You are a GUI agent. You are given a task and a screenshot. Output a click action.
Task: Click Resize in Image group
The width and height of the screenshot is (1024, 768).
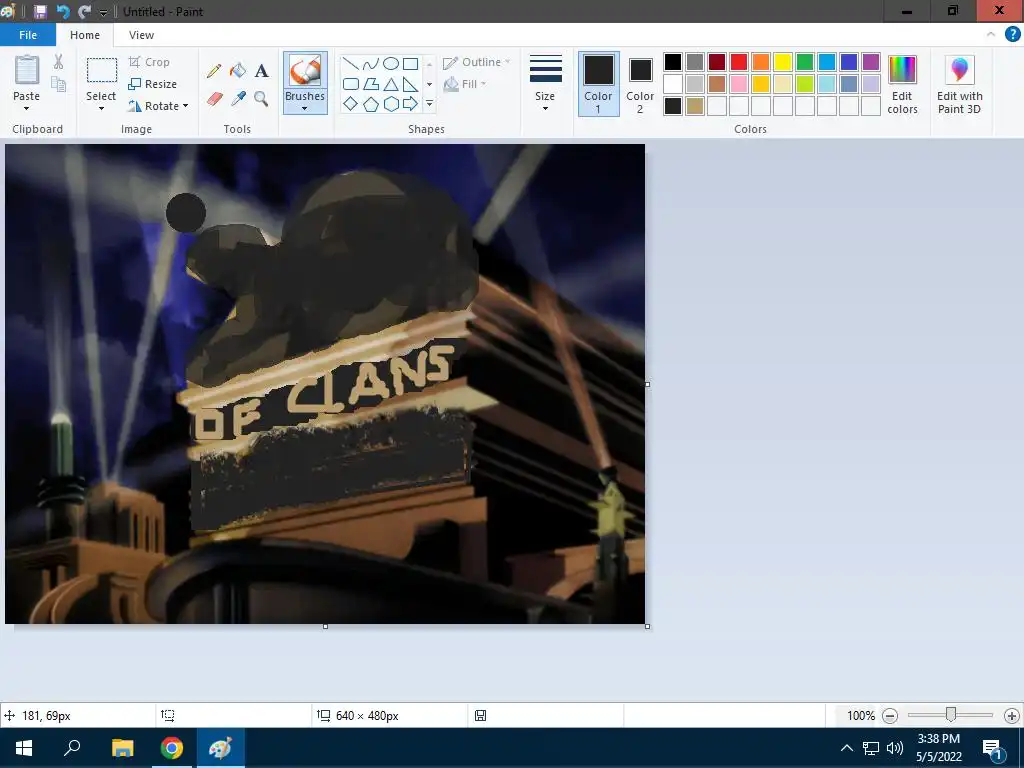coord(153,84)
